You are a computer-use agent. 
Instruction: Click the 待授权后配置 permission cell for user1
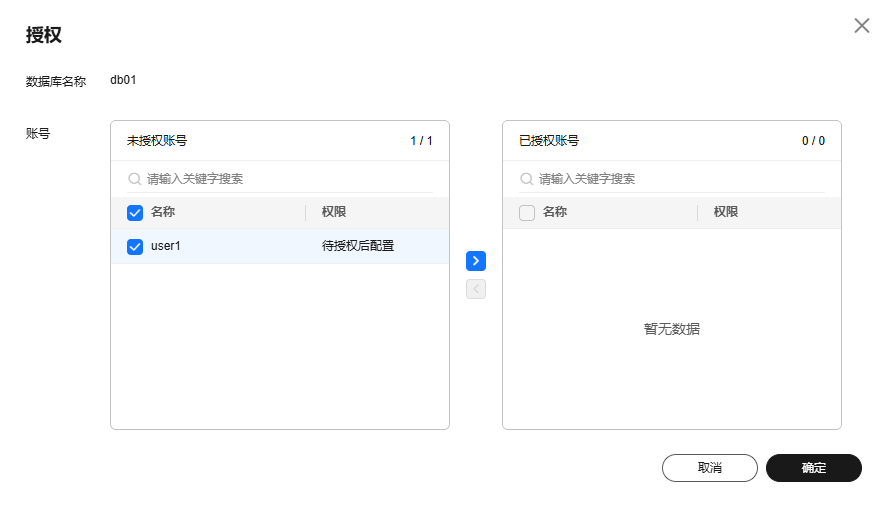click(357, 246)
